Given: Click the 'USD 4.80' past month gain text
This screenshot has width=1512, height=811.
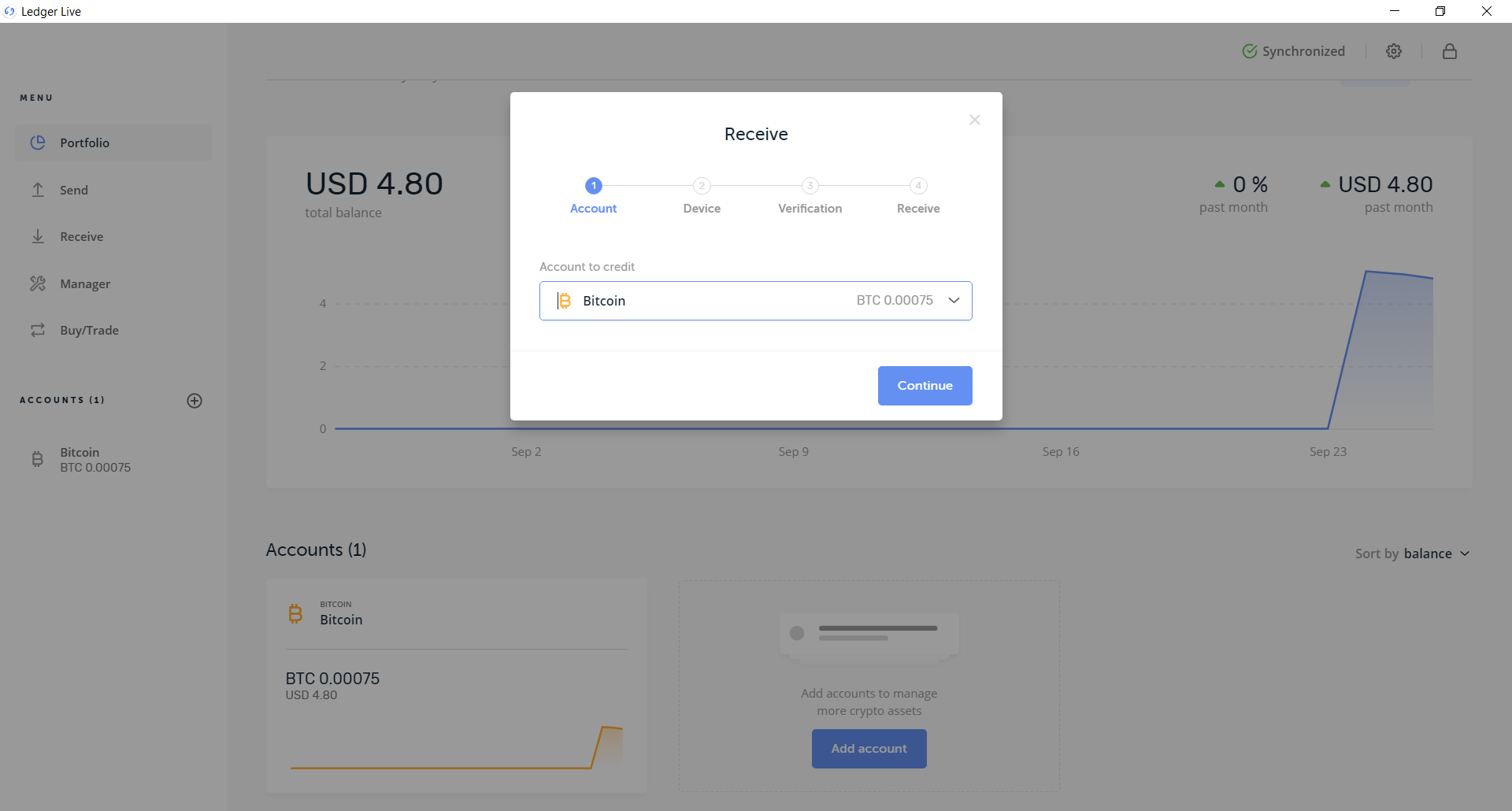Looking at the screenshot, I should click(1385, 184).
